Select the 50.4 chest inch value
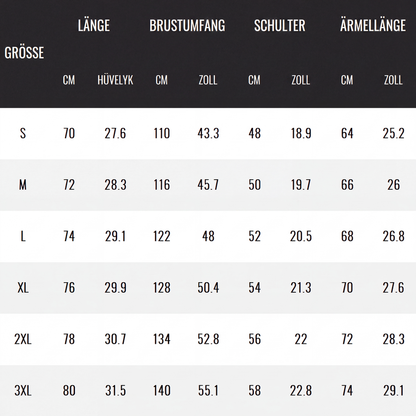Screen dimensions: 416x416 pos(208,288)
